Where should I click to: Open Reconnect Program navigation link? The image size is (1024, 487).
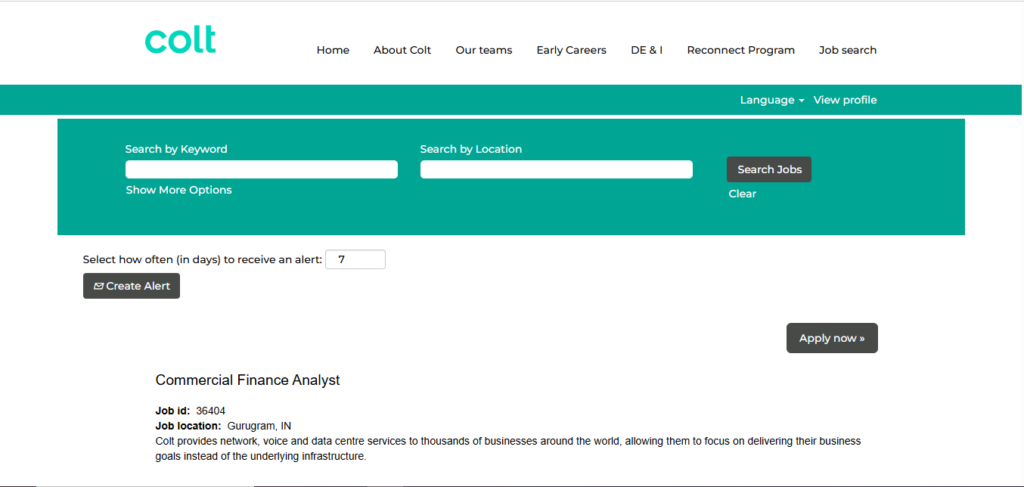(x=741, y=50)
